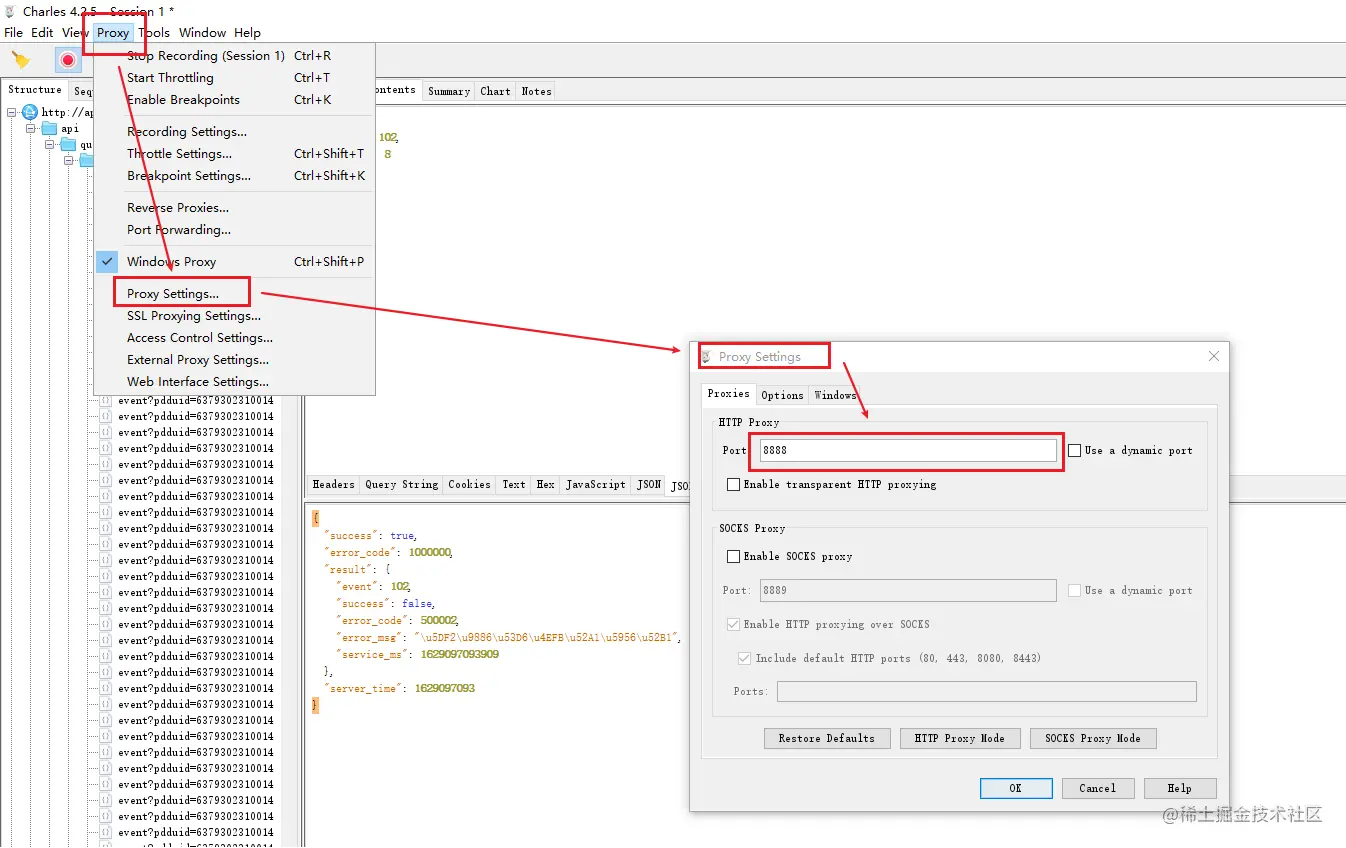Open External Proxy Settings menu item
The image size is (1346, 848).
point(235,360)
